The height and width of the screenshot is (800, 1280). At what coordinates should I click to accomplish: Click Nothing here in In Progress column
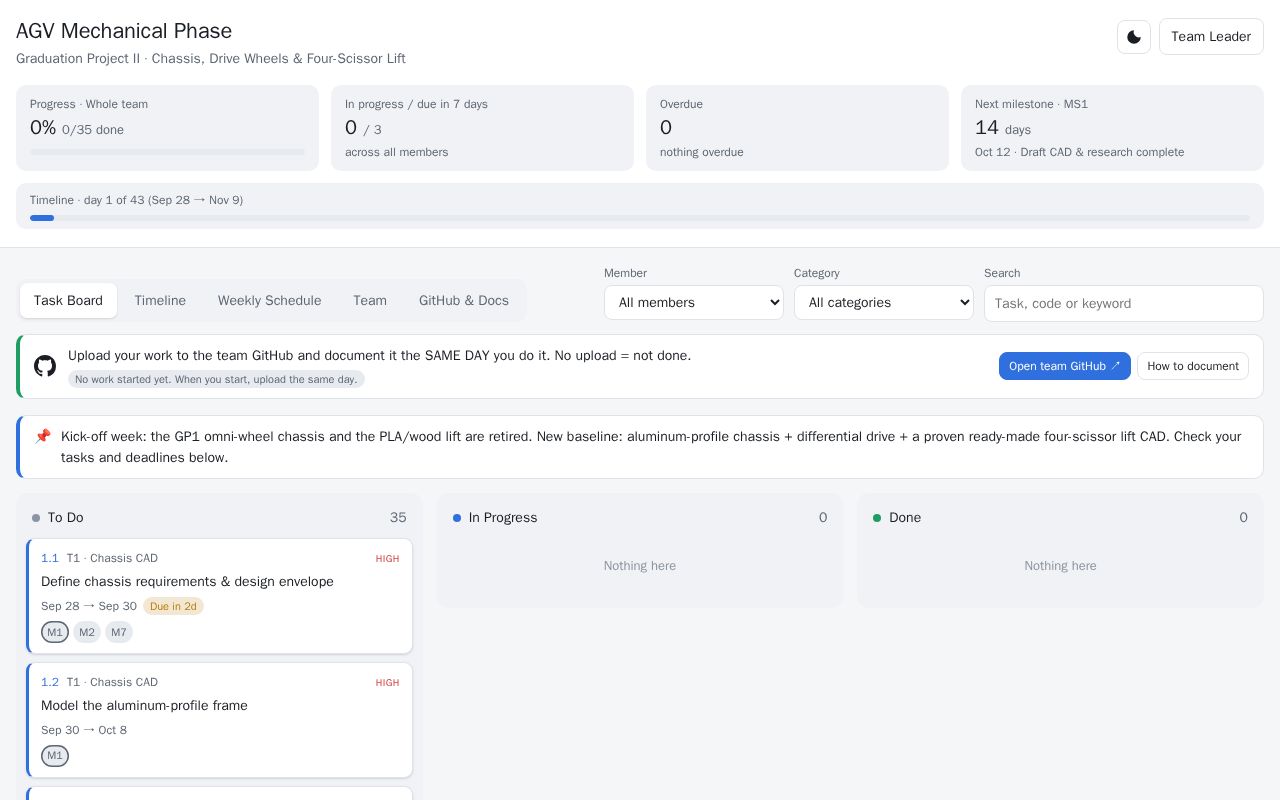640,566
